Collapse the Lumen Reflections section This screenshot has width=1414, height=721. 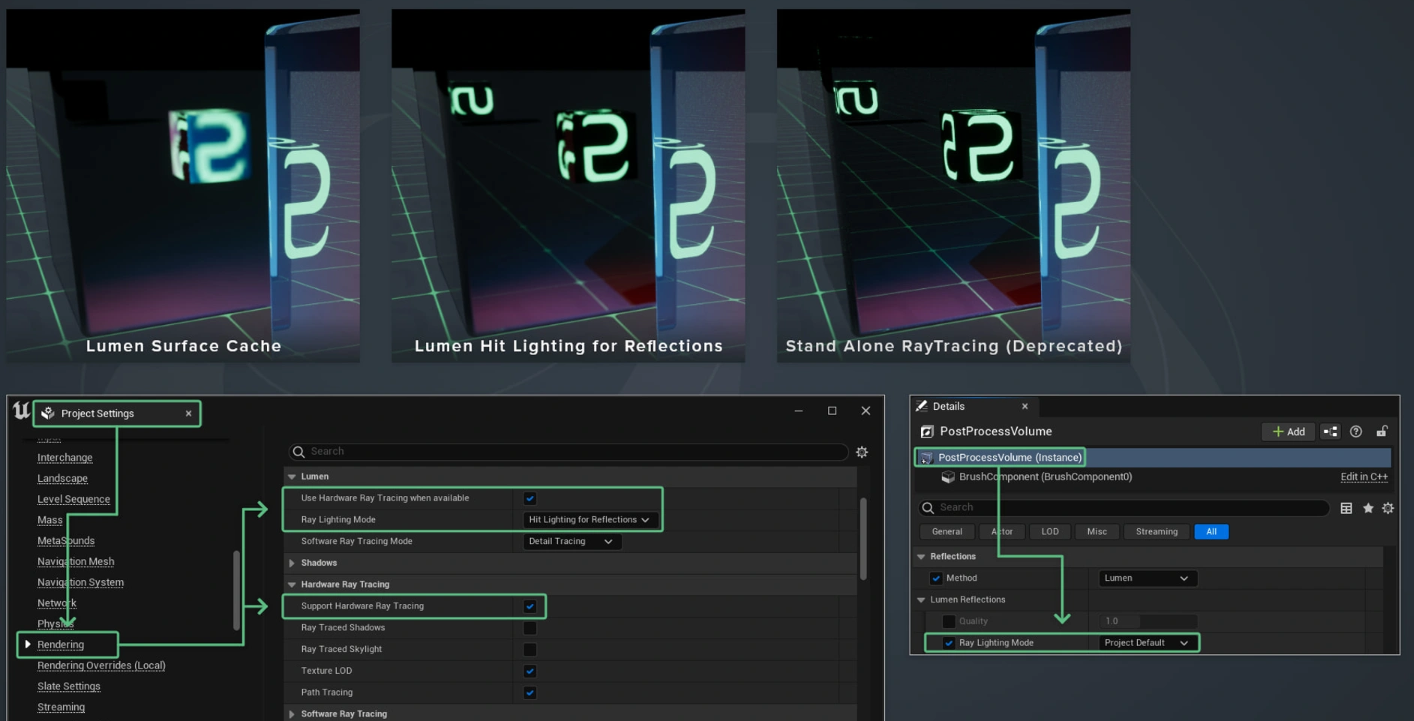point(921,599)
